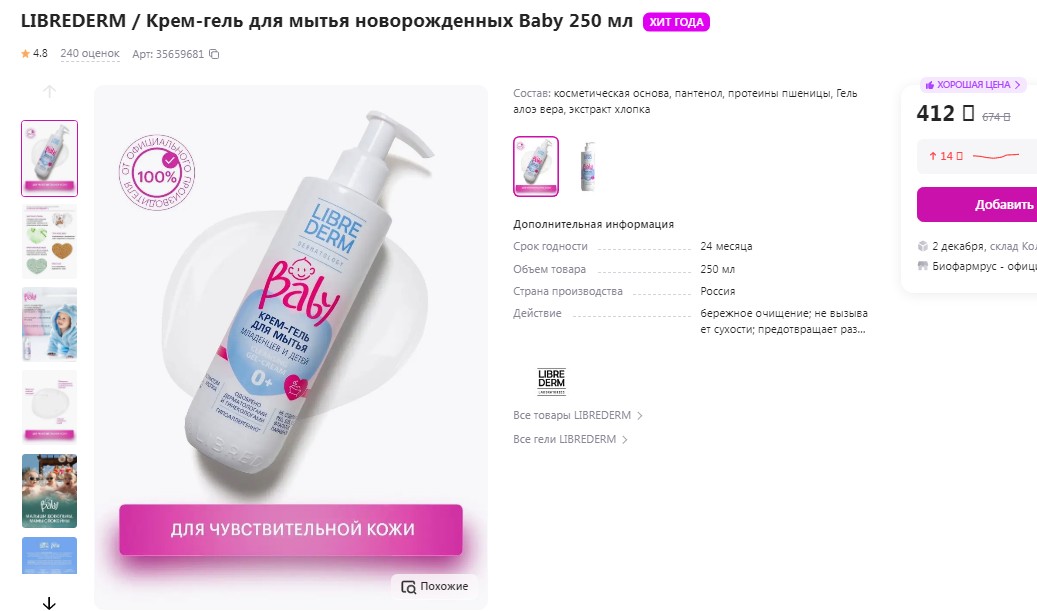1037x611 pixels.
Task: Click the down arrow below thumbnail gallery
Action: 49,603
